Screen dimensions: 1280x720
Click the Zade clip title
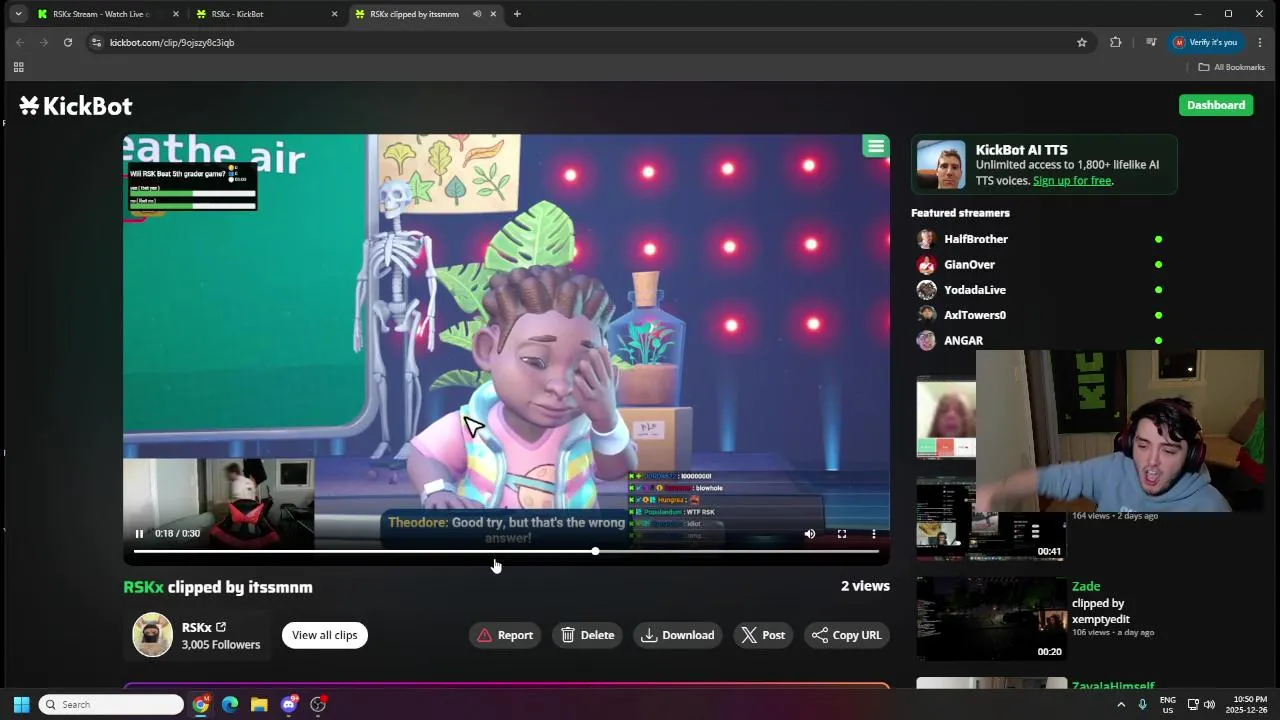1086,586
